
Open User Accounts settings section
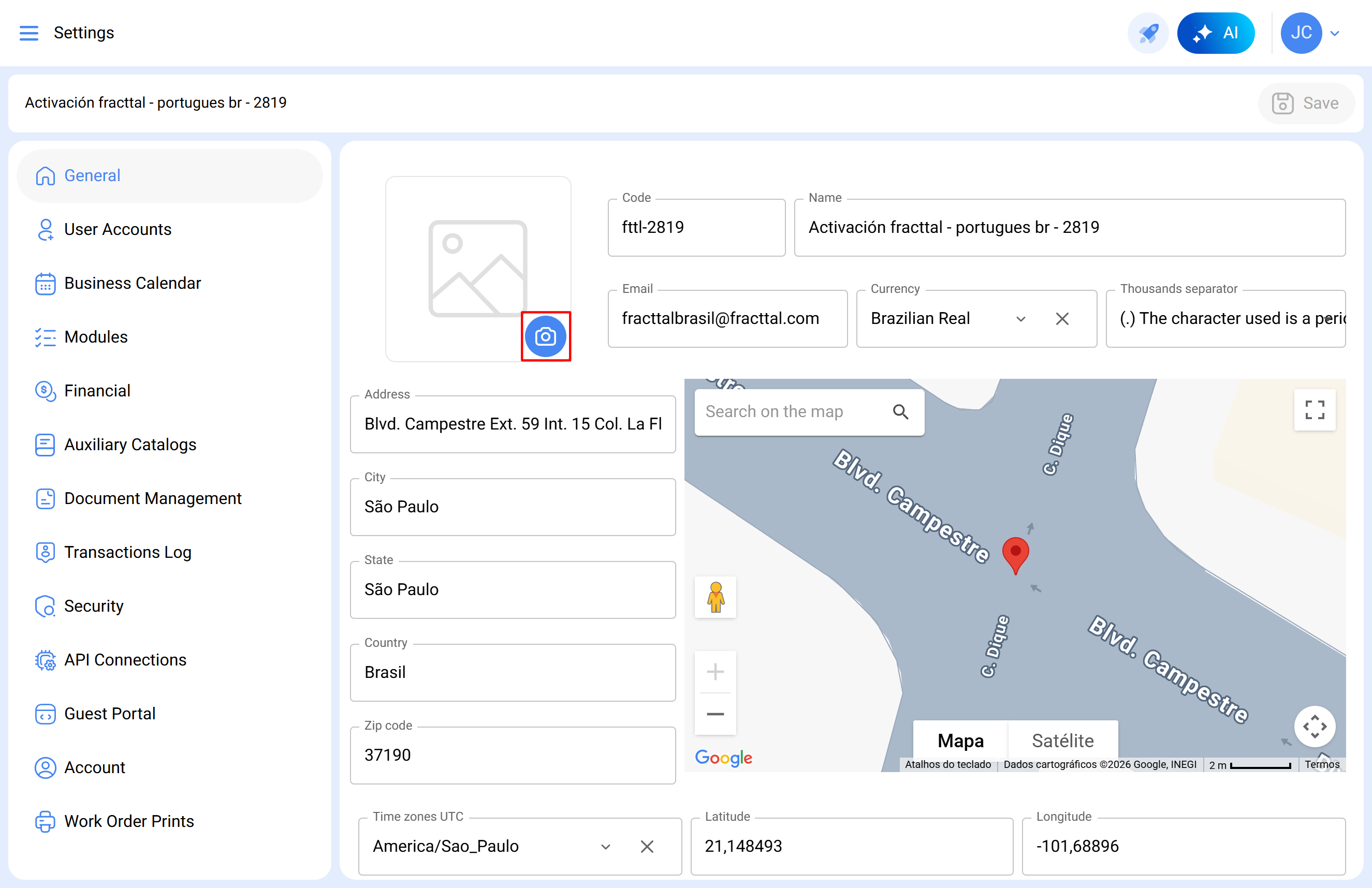coord(118,229)
